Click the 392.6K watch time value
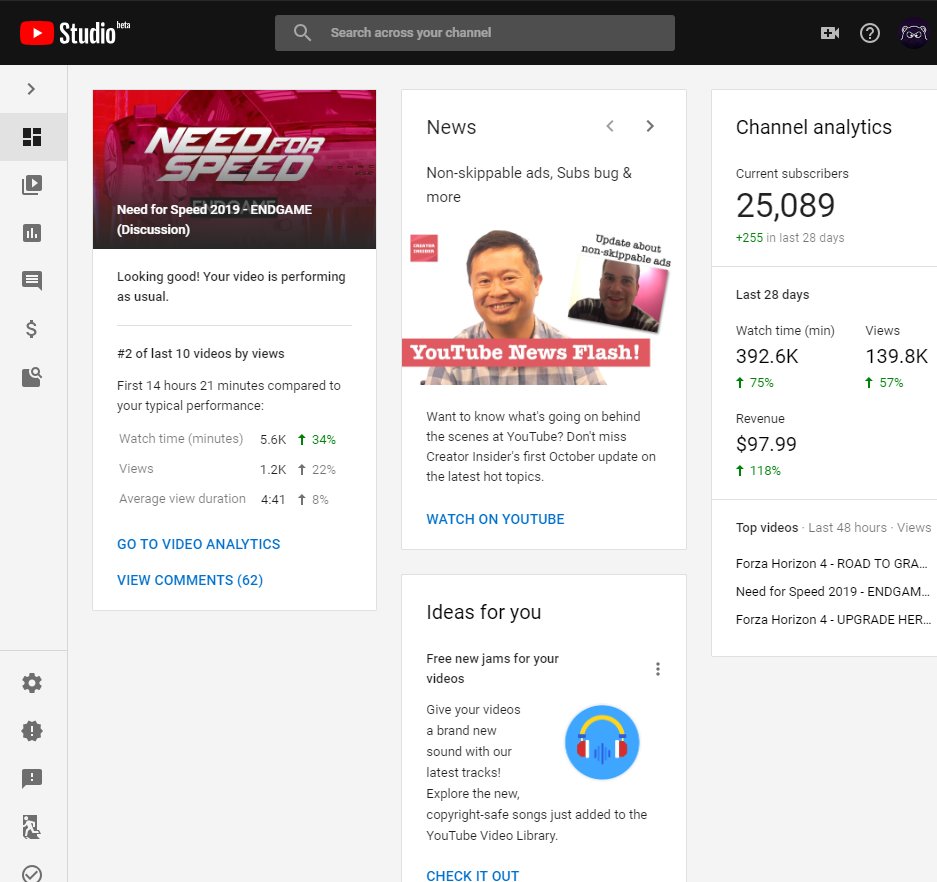937x882 pixels. click(767, 356)
